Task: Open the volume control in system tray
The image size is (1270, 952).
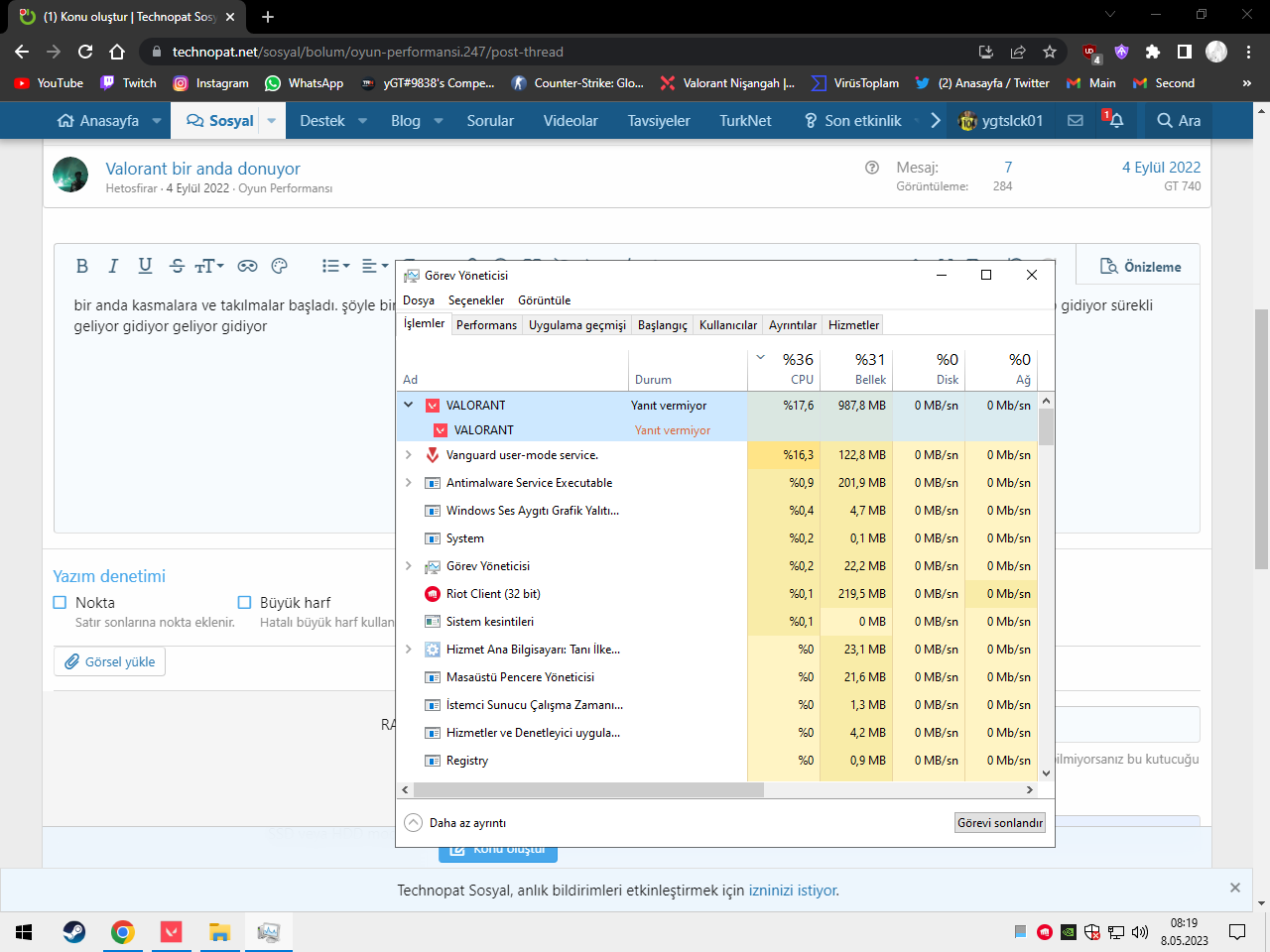Action: click(x=1140, y=932)
